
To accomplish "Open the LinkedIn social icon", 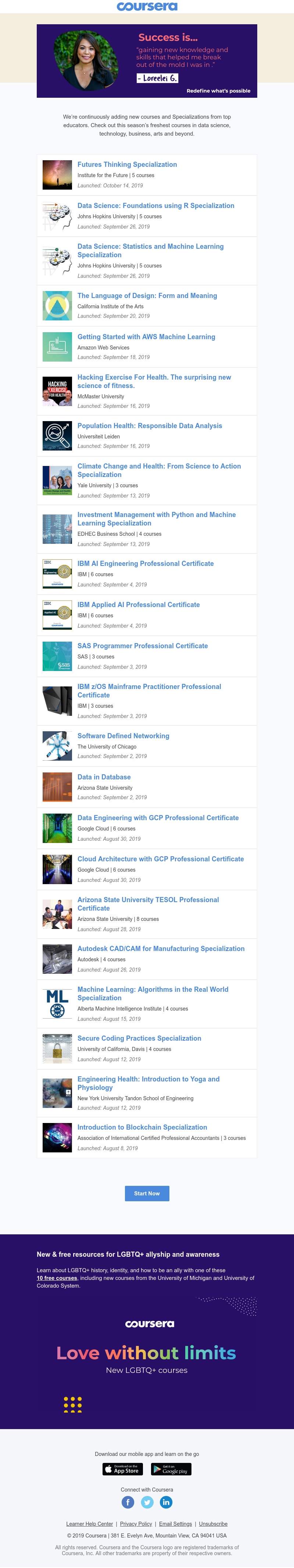I will (166, 1501).
